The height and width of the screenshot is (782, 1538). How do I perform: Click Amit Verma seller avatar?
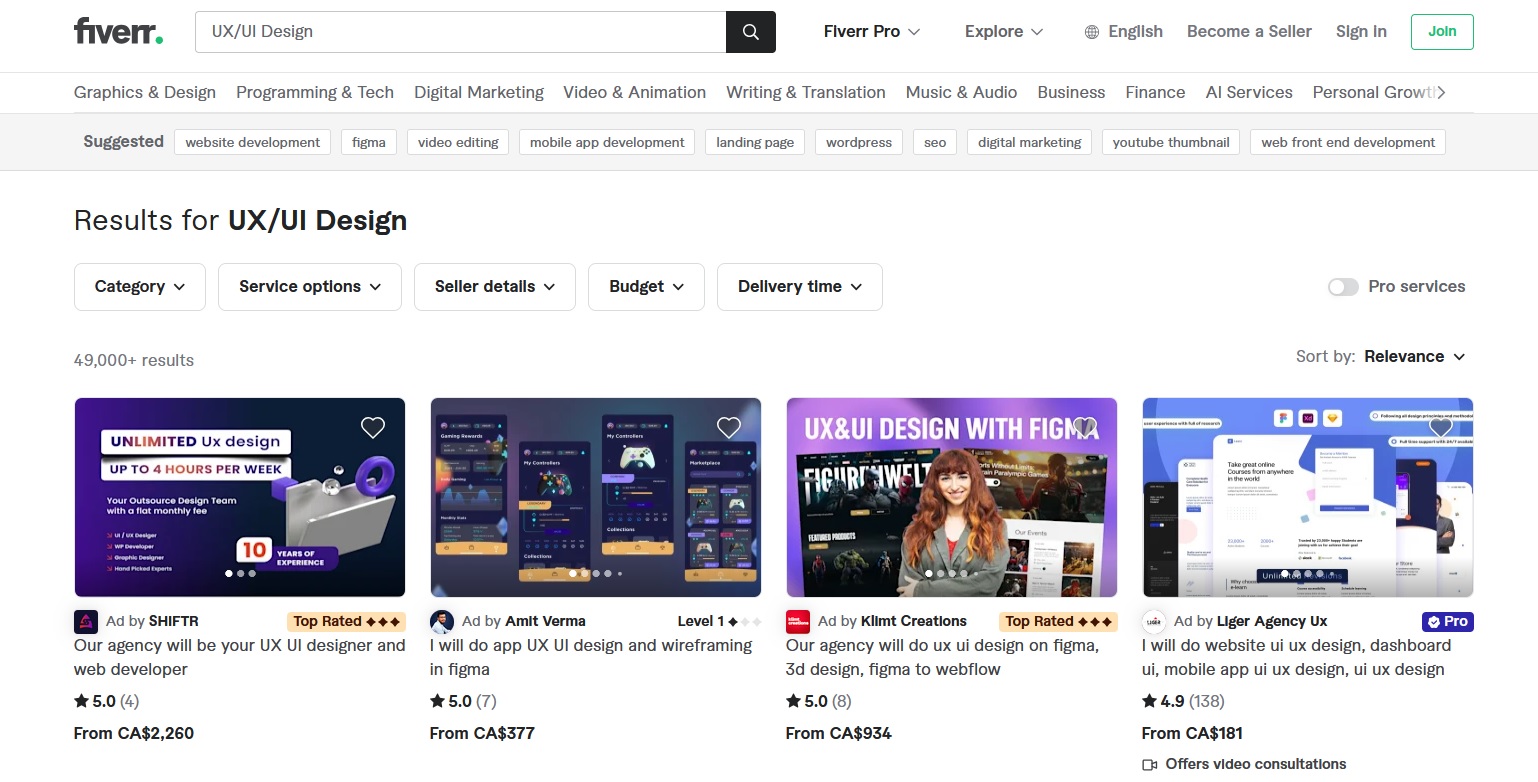pos(442,621)
